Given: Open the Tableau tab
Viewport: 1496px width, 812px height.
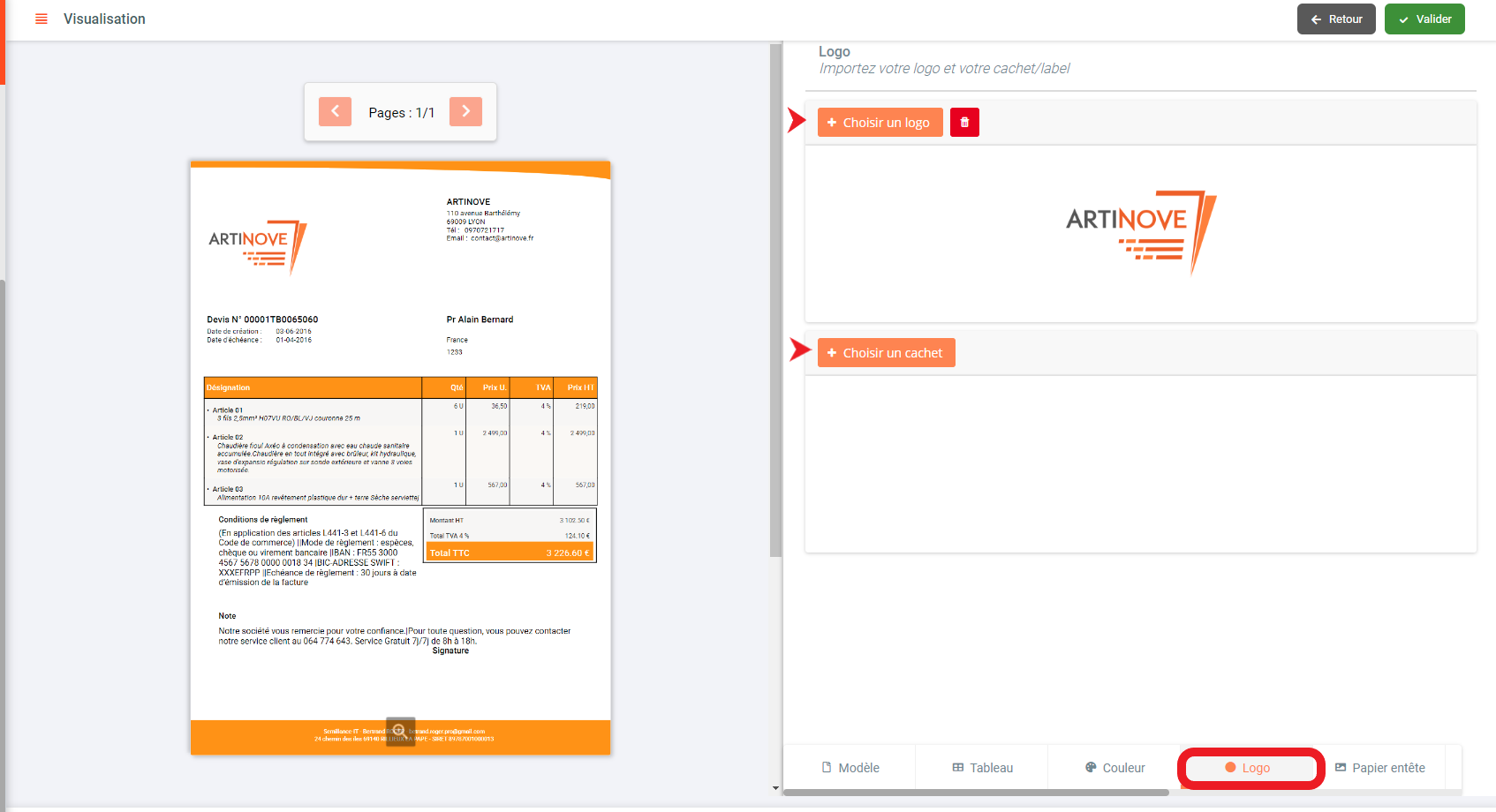Looking at the screenshot, I should pos(982,768).
